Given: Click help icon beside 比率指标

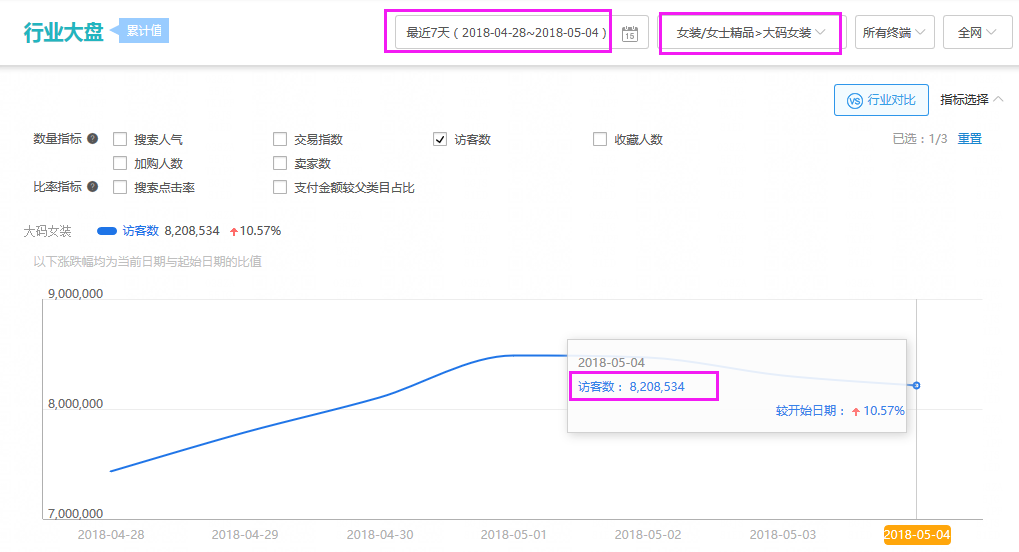Looking at the screenshot, I should tap(93, 187).
